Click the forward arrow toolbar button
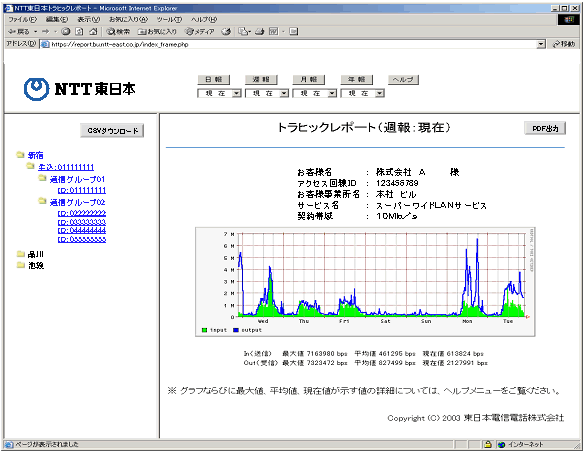 46,32
